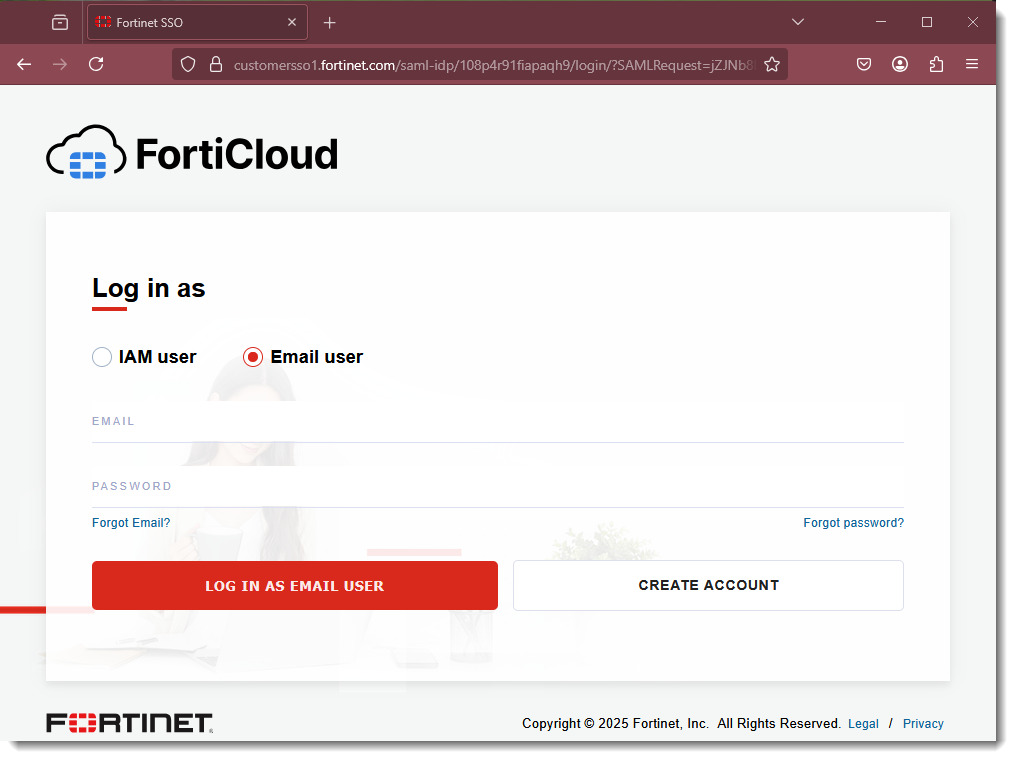Select the IAM user radio button
1015x760 pixels.
(x=101, y=356)
